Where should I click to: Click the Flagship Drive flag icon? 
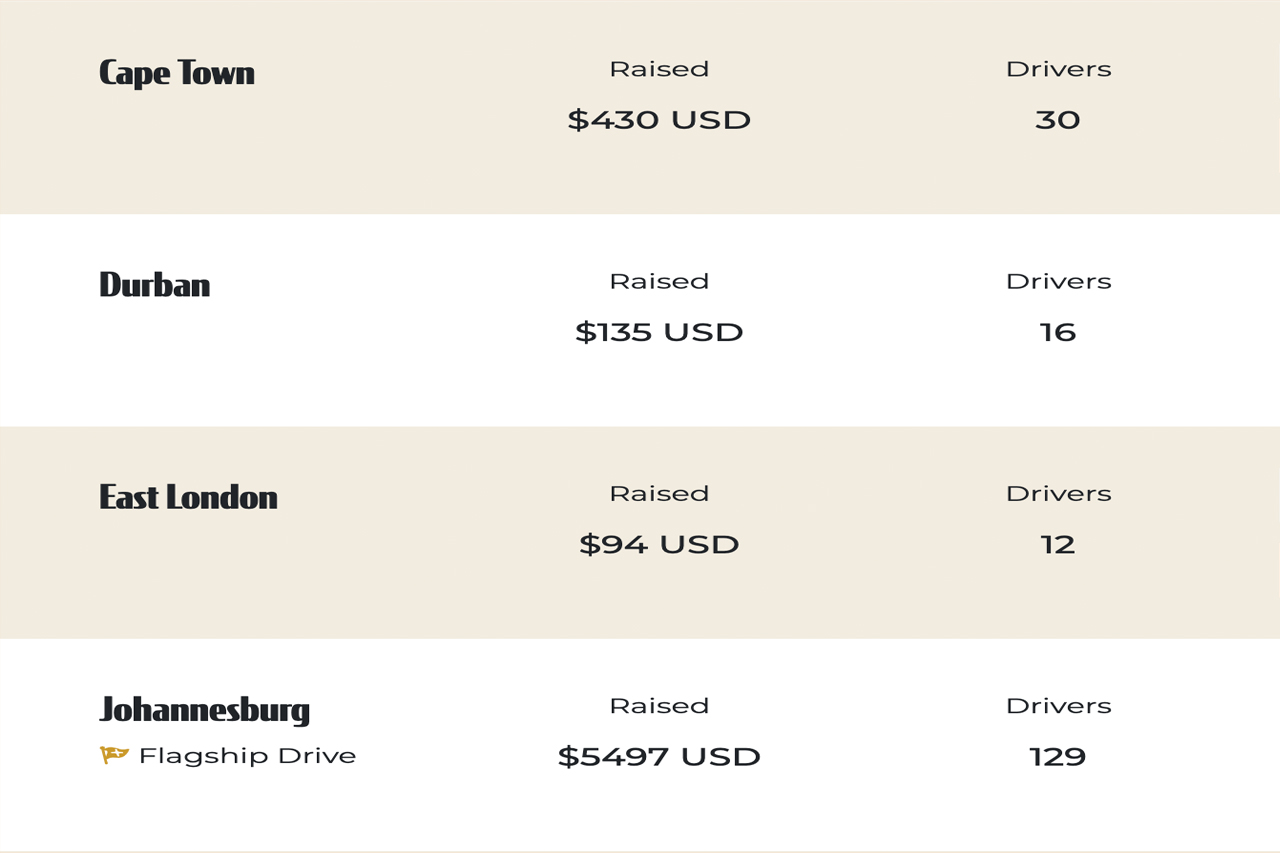pos(114,755)
